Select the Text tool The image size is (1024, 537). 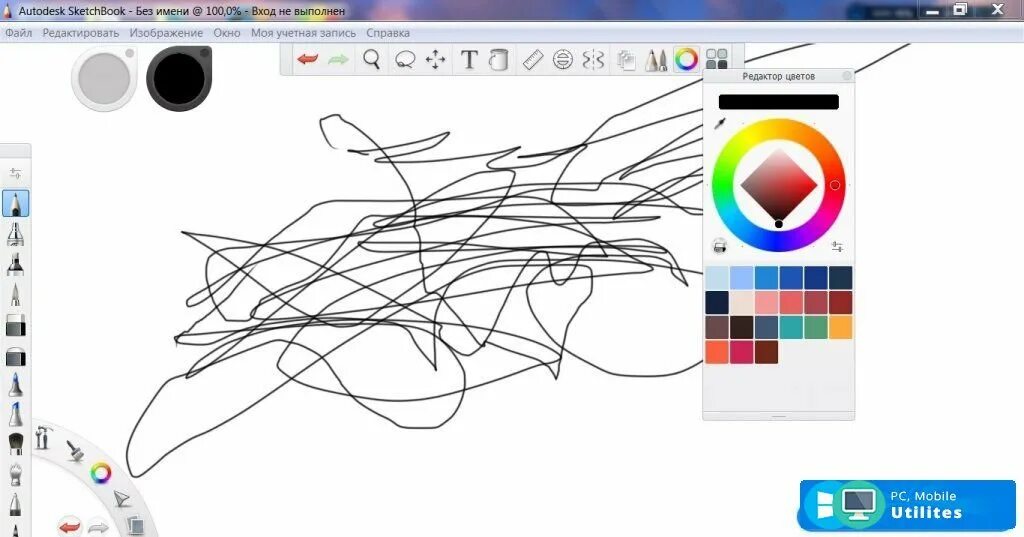click(468, 59)
